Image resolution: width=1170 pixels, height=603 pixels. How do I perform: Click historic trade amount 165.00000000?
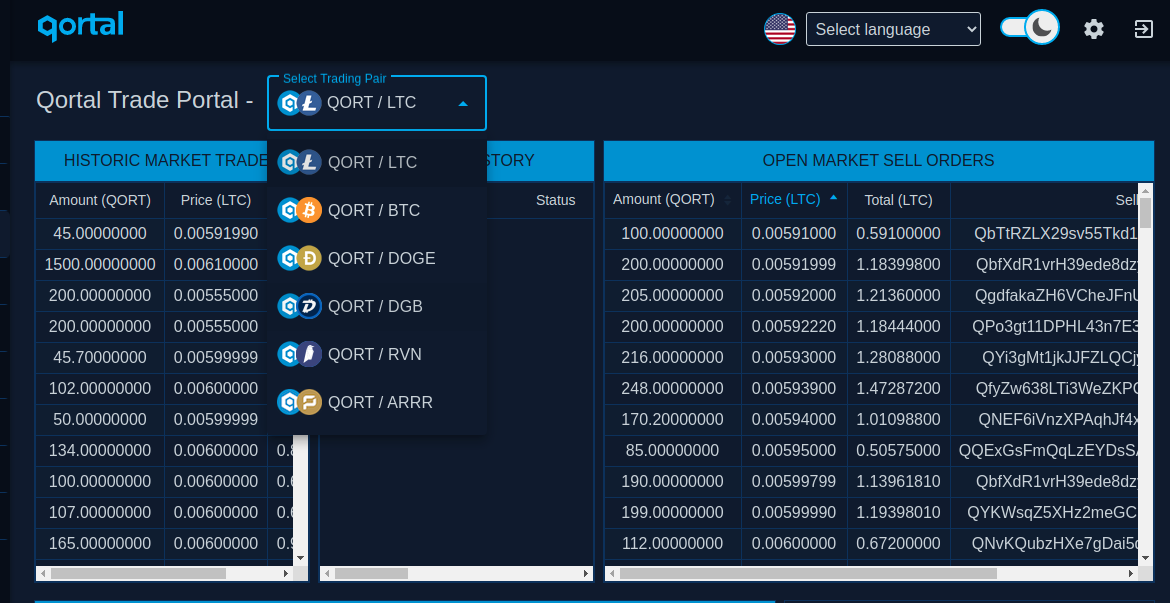click(x=100, y=544)
